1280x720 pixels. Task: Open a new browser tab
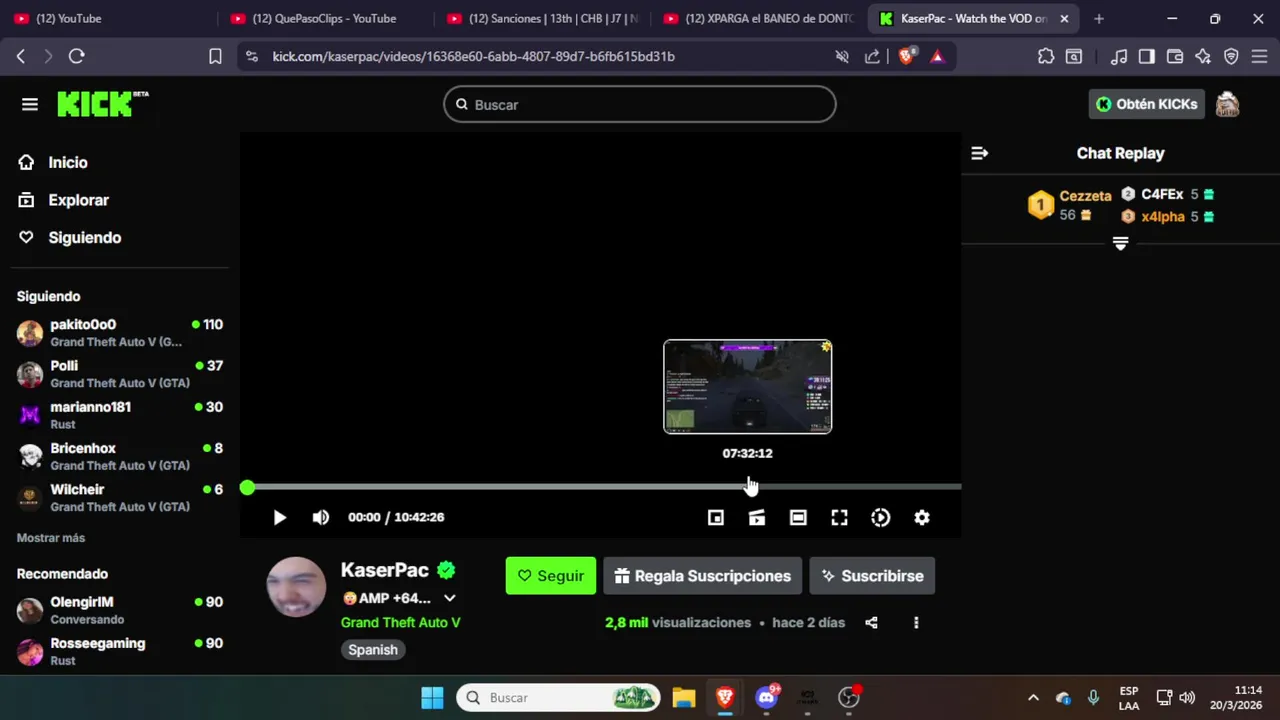(1099, 18)
